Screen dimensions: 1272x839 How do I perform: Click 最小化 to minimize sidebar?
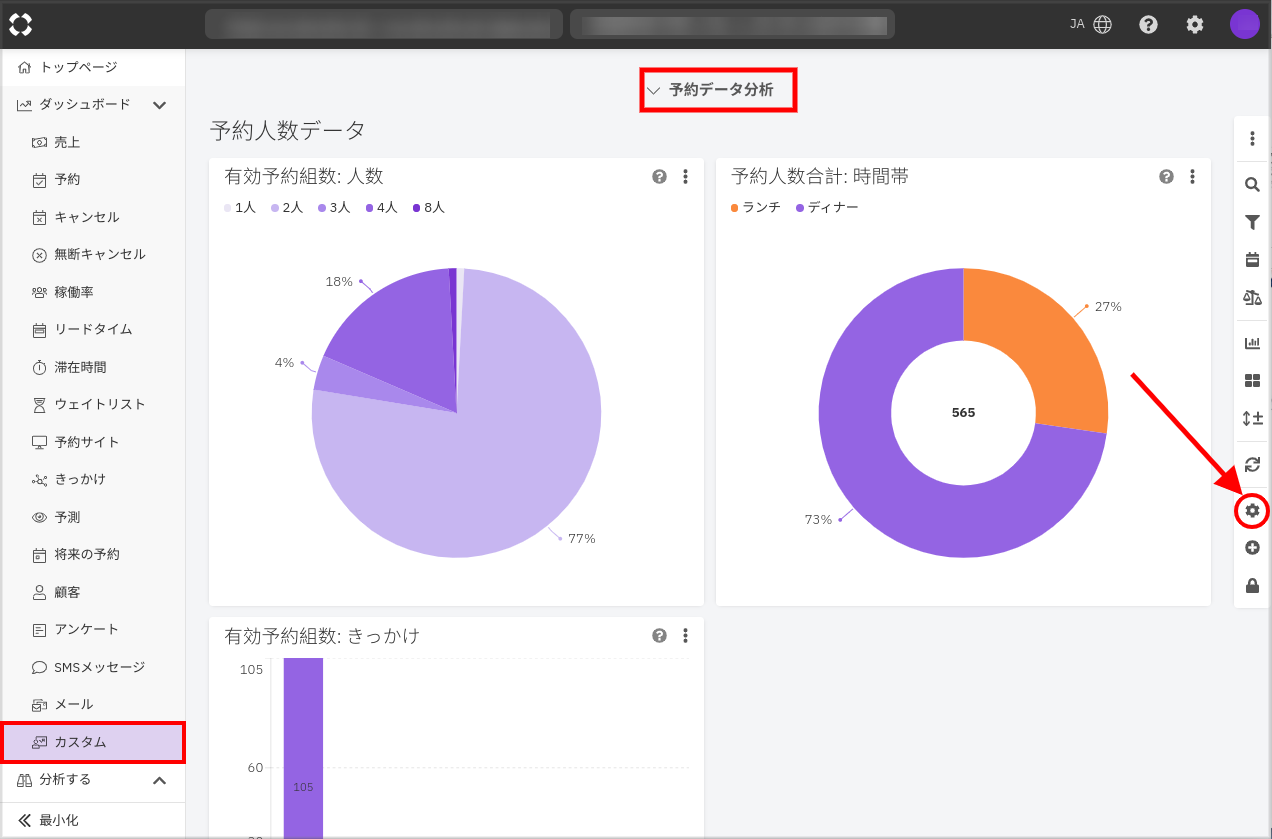[58, 820]
